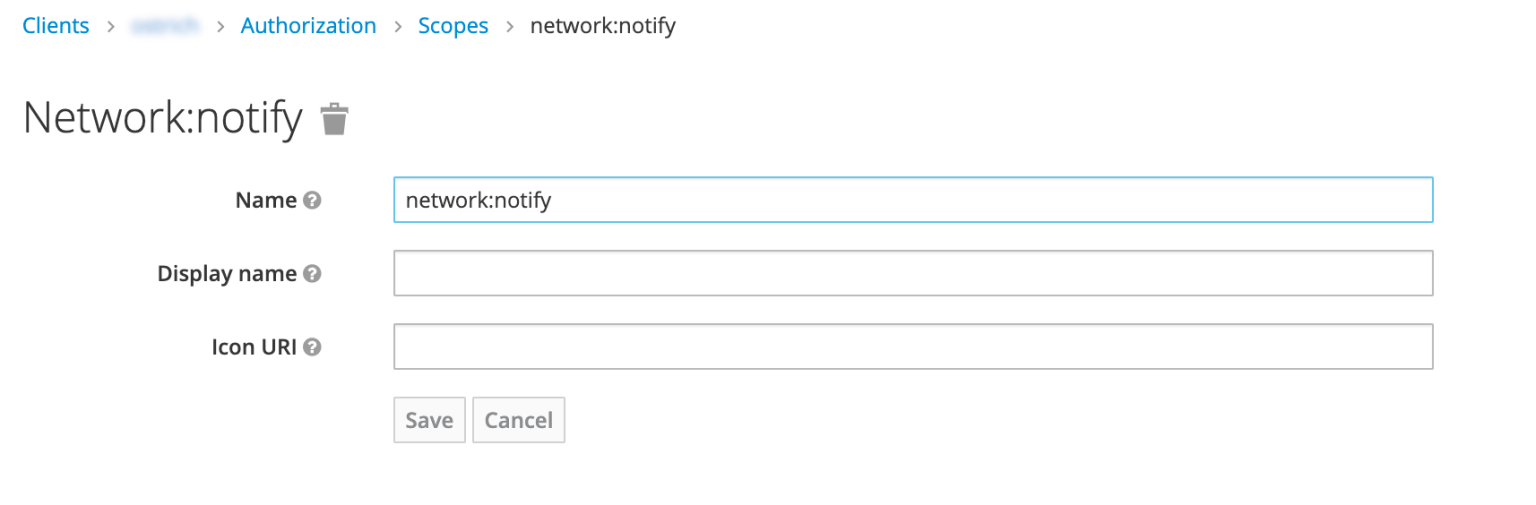Cancel the scope edits
This screenshot has width=1536, height=505.
pos(518,420)
